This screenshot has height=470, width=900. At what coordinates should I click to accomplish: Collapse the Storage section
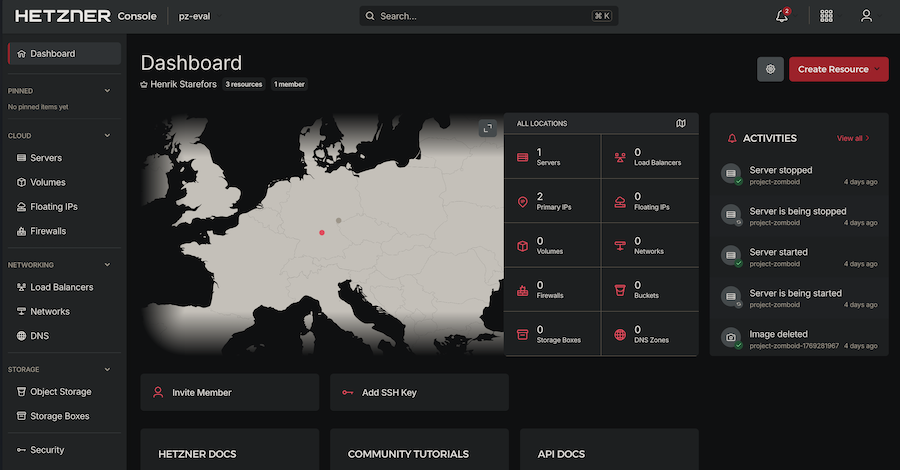point(107,369)
